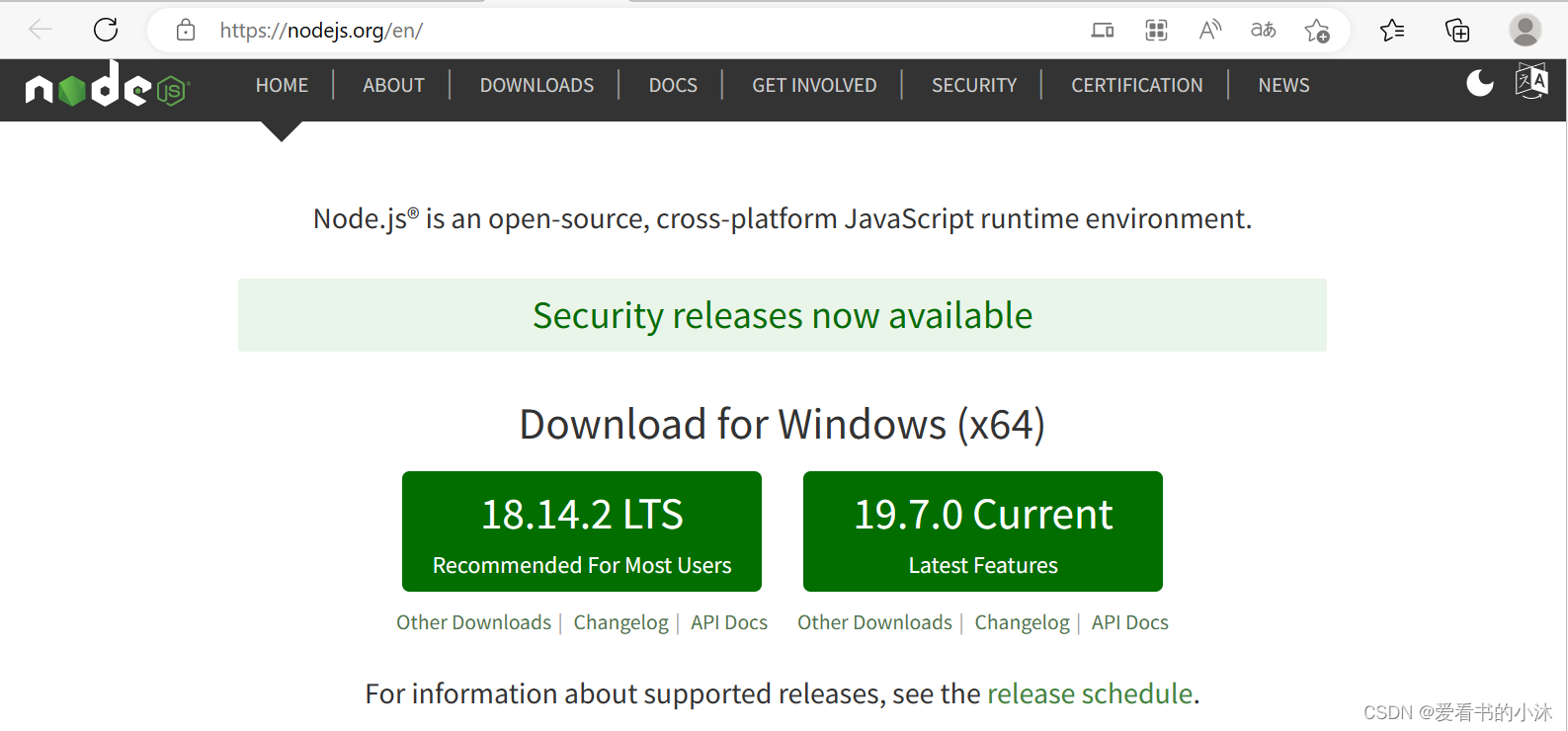The image size is (1568, 731).
Task: Open the CERTIFICATION nav item
Action: click(x=1137, y=85)
